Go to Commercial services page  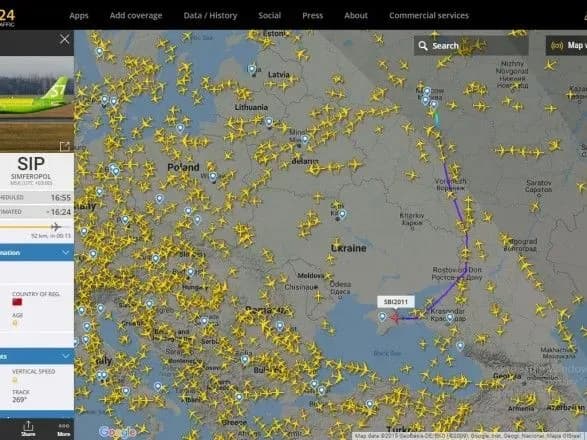tap(429, 15)
